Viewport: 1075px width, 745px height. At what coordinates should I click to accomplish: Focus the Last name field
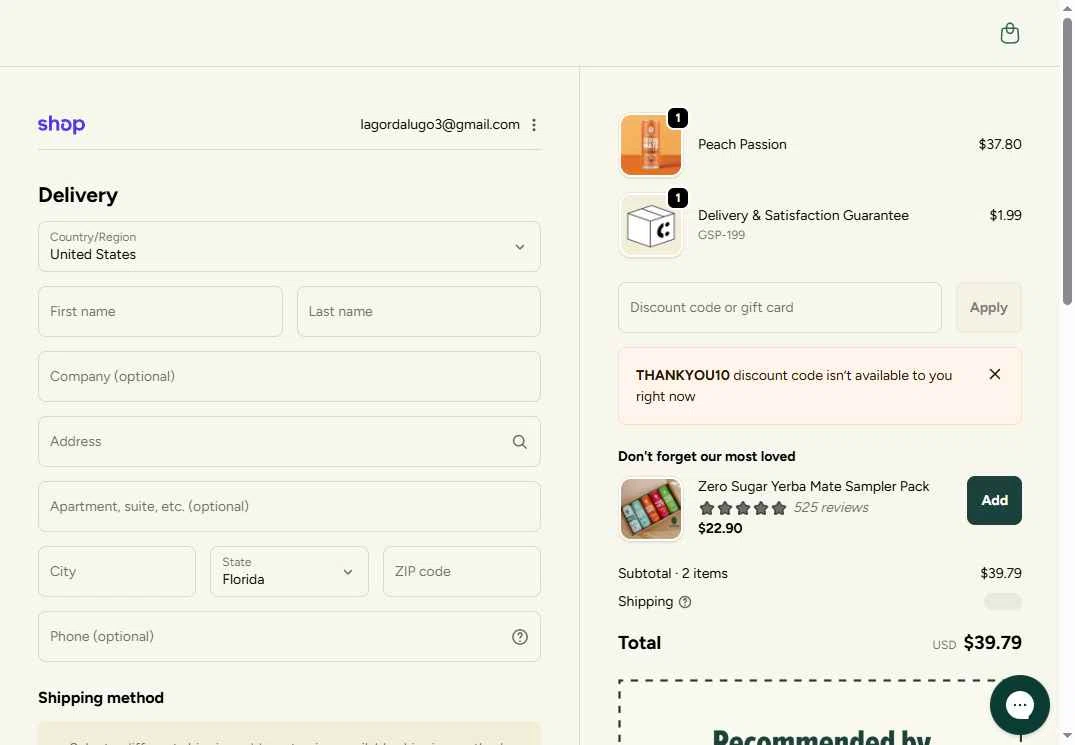[419, 311]
